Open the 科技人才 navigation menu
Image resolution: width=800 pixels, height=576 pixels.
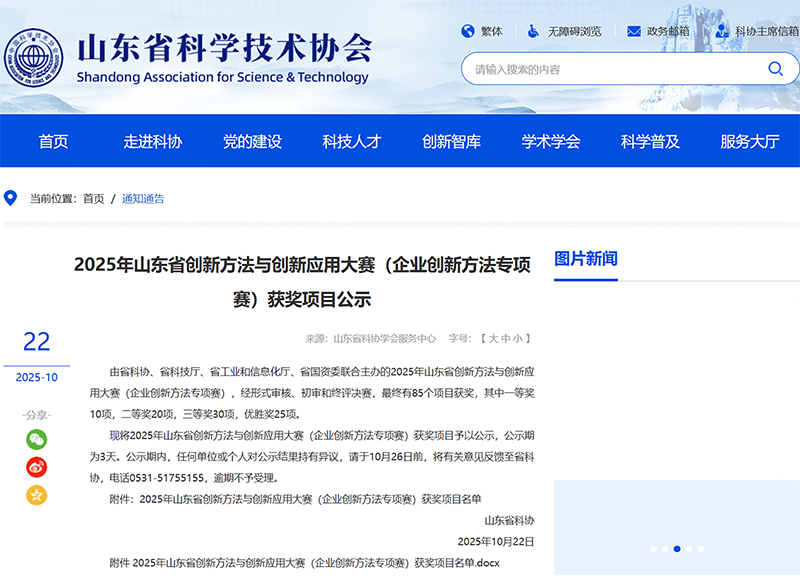coord(351,141)
